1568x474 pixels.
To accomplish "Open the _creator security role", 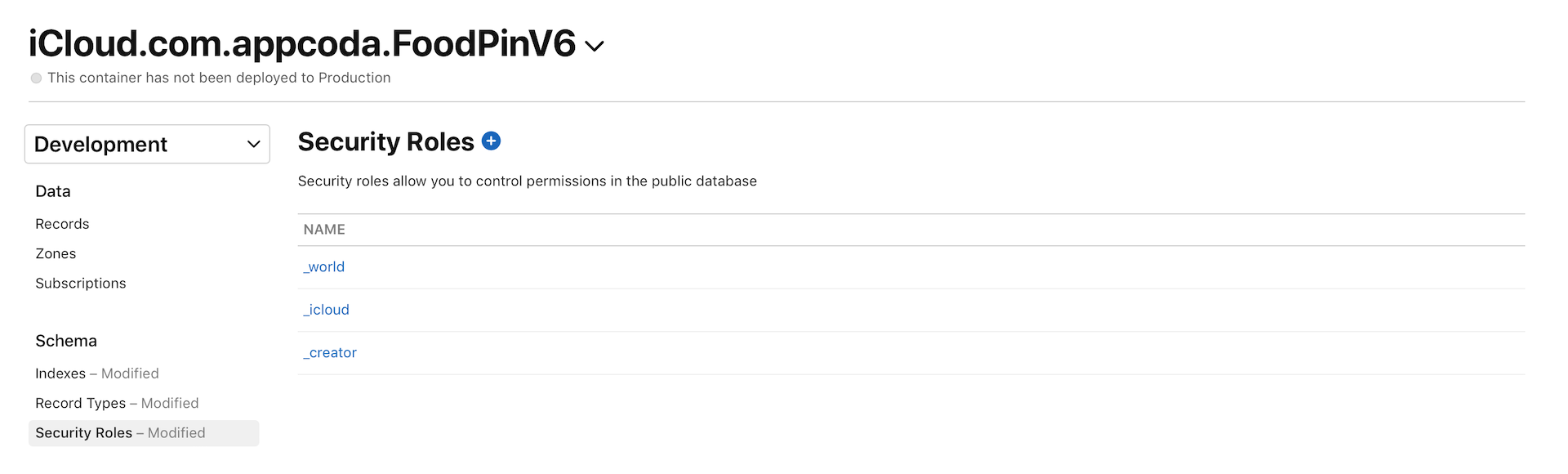I will point(330,352).
